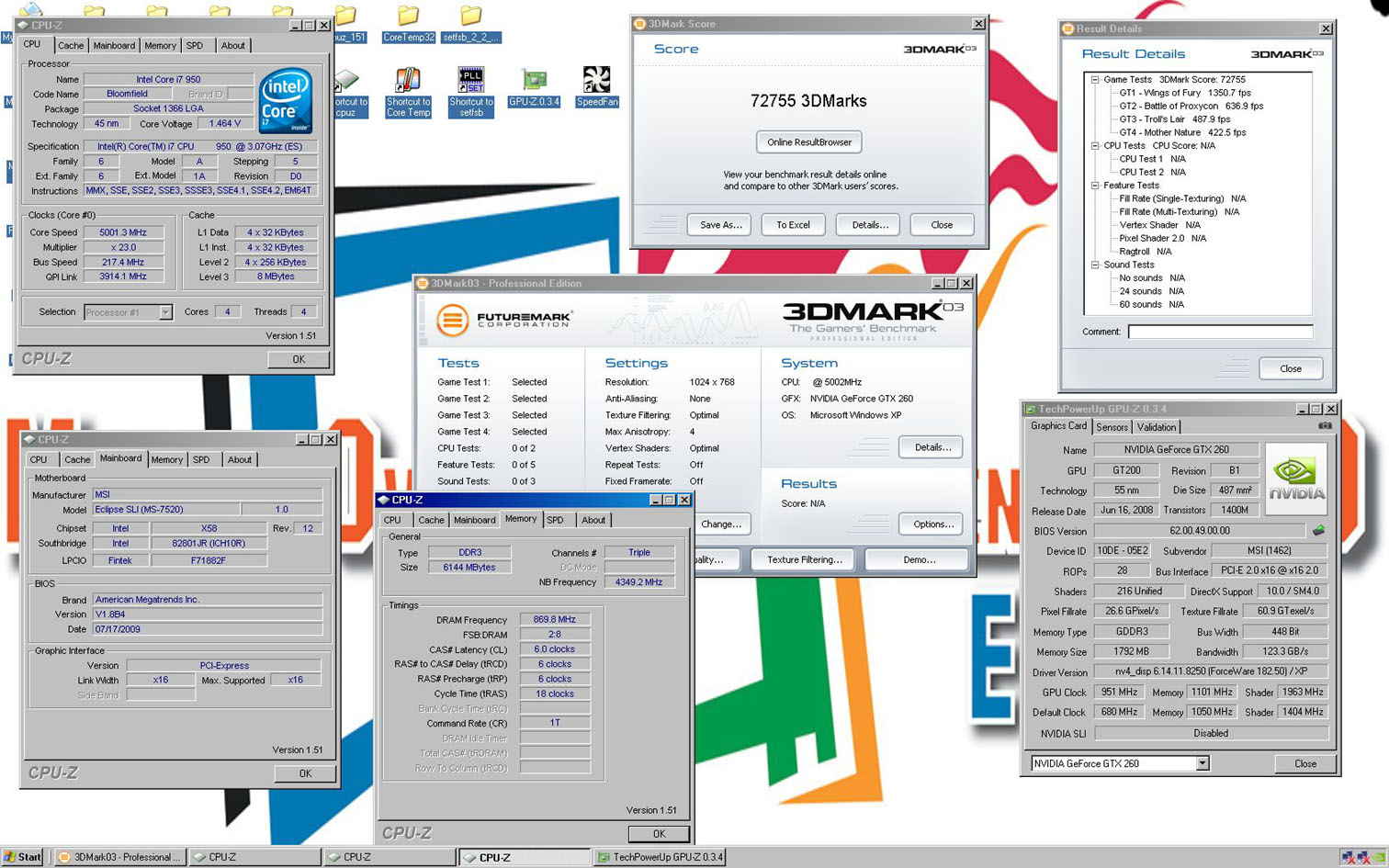Collapse the CPU Tests tree node
Image resolution: width=1389 pixels, height=868 pixels.
(1095, 146)
